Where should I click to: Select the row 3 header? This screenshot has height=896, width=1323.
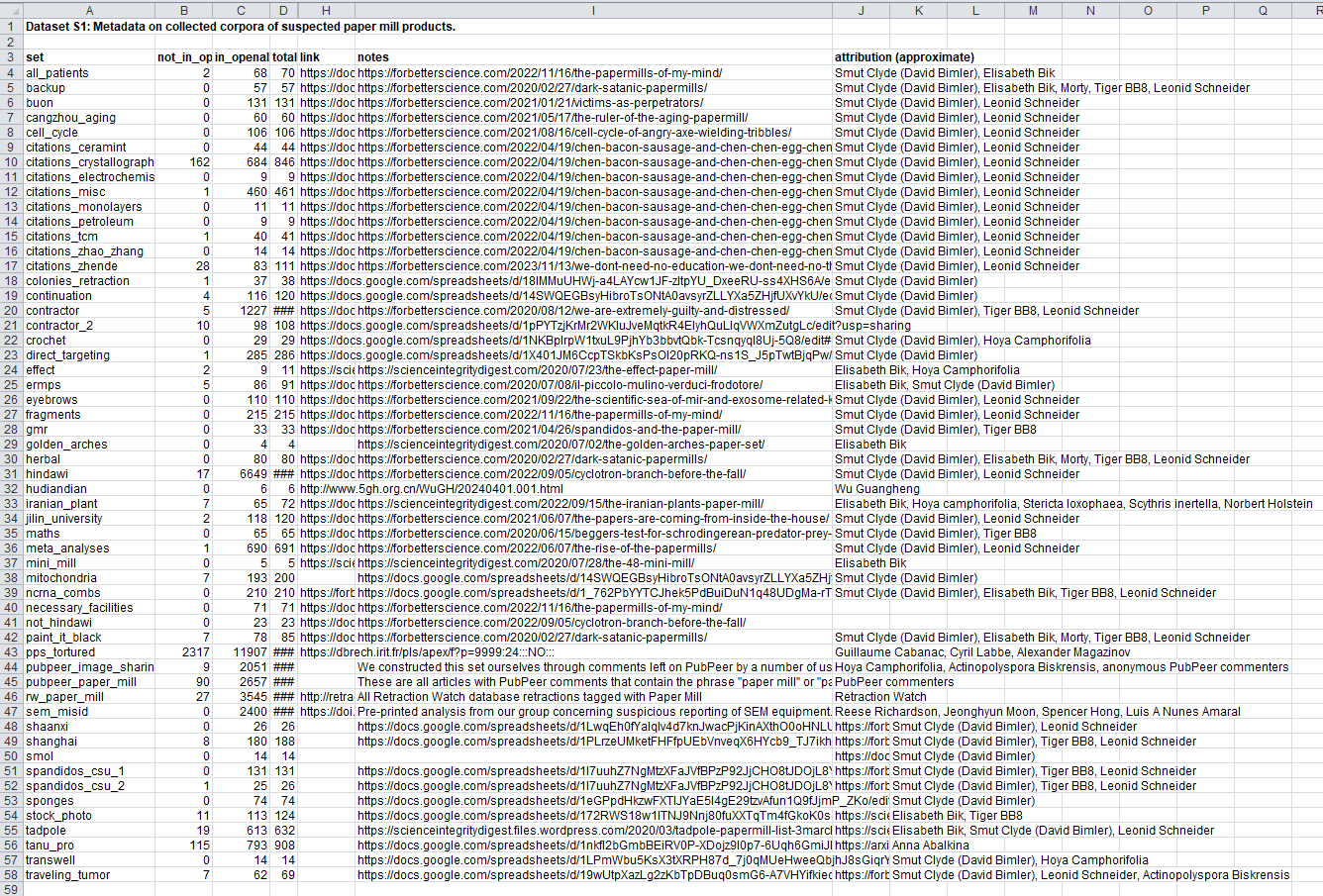pos(11,57)
